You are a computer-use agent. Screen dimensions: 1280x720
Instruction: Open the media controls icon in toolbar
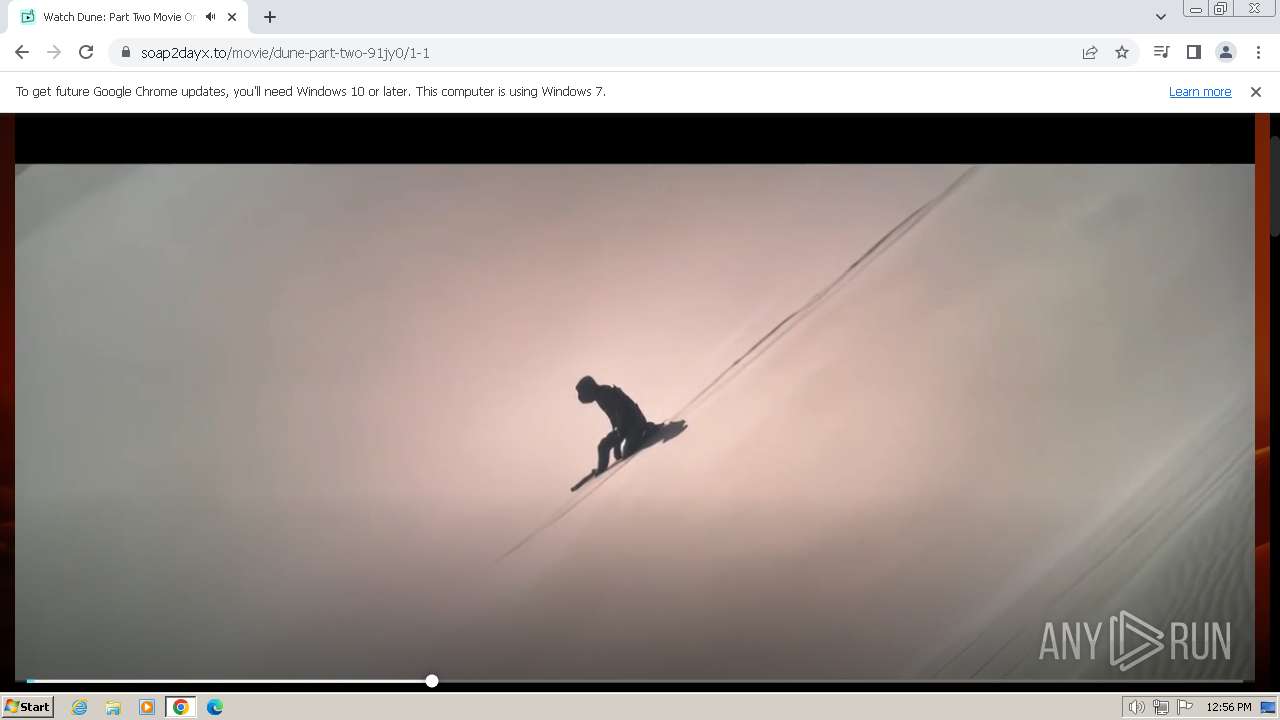tap(1161, 52)
